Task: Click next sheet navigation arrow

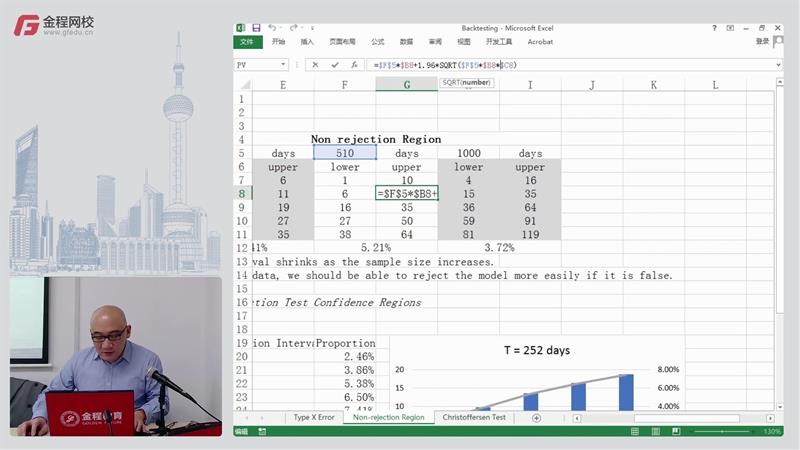Action: pos(262,418)
